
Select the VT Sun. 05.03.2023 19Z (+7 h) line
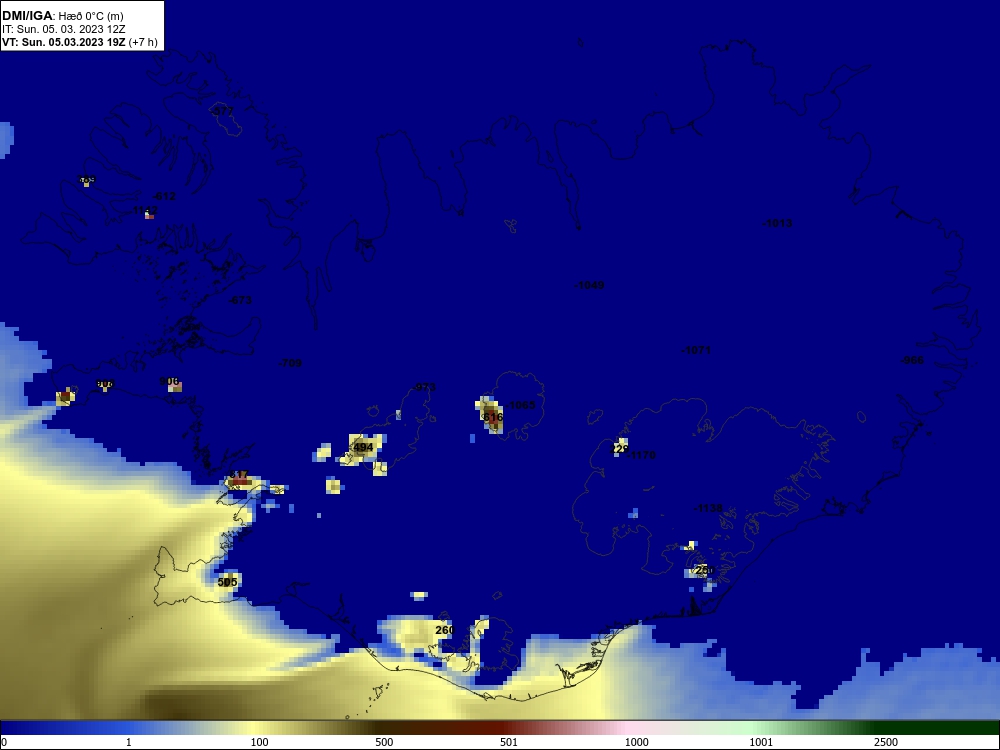pos(80,42)
